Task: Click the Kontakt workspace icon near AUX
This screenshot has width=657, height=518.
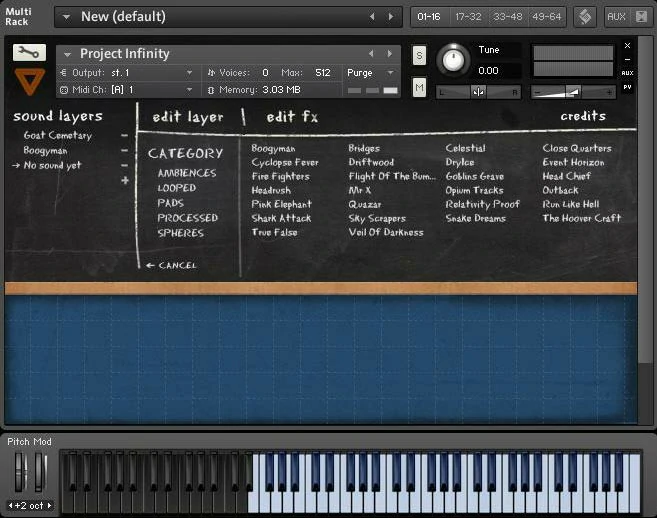Action: point(585,17)
